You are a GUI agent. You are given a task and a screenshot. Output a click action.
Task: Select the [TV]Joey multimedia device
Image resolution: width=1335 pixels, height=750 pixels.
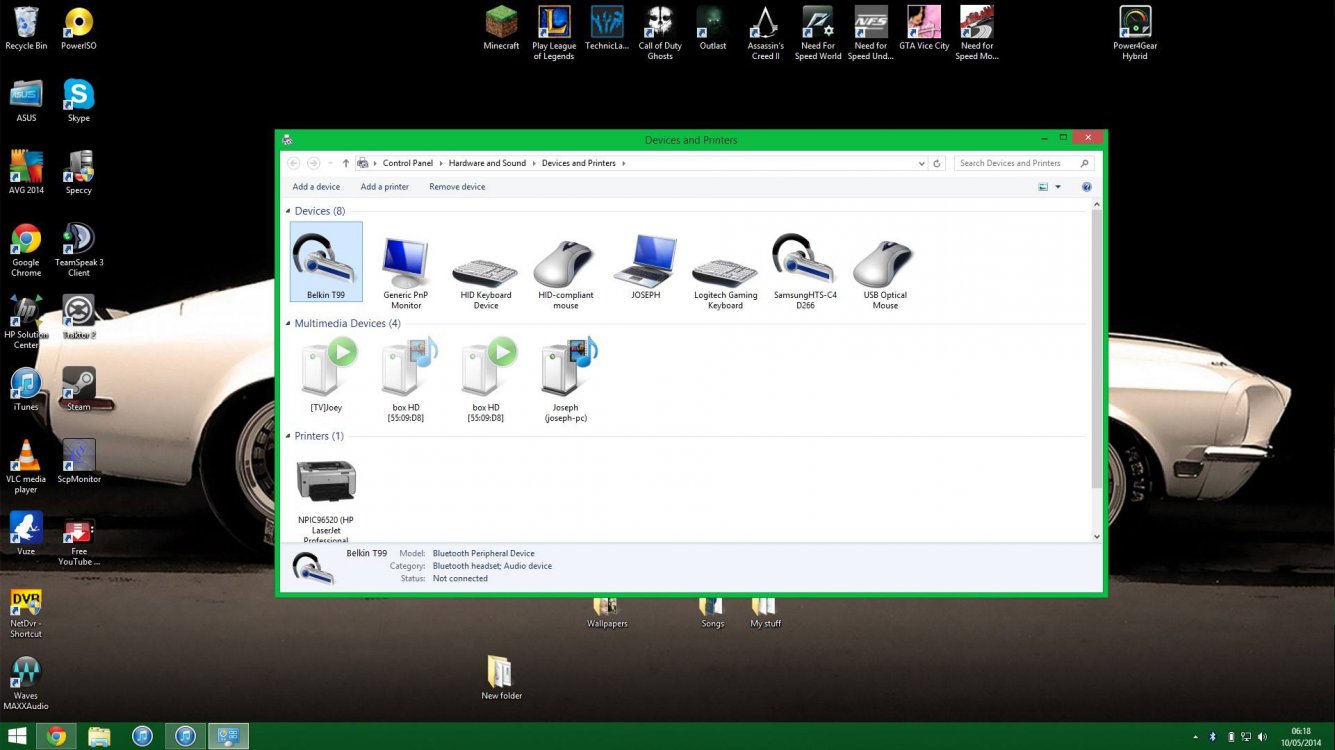326,375
